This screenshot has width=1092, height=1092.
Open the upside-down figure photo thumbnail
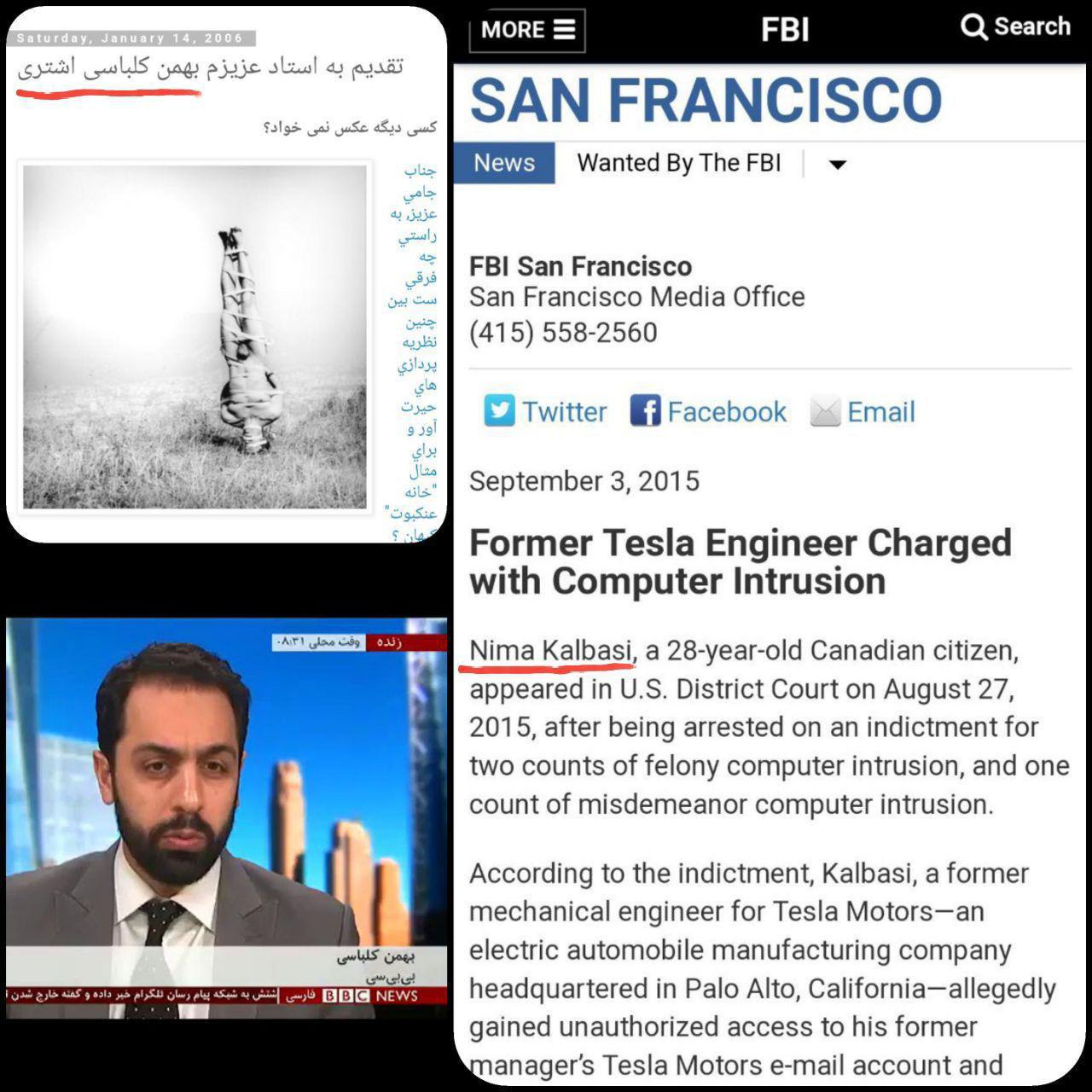195,337
